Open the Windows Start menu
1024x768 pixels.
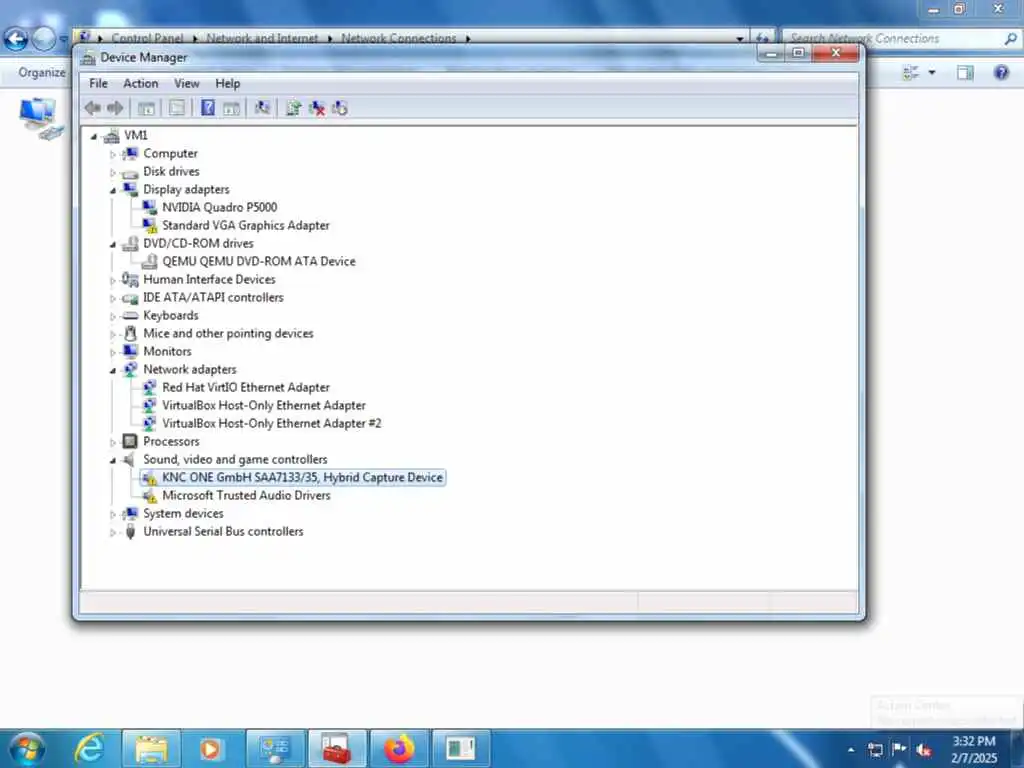pyautogui.click(x=27, y=748)
